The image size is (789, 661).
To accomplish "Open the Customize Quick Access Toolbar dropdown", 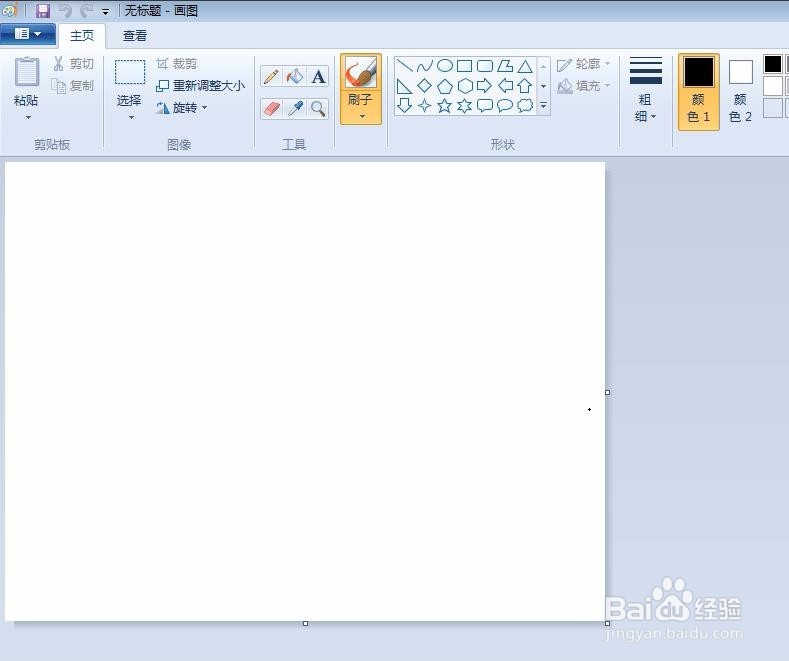I will (x=106, y=12).
